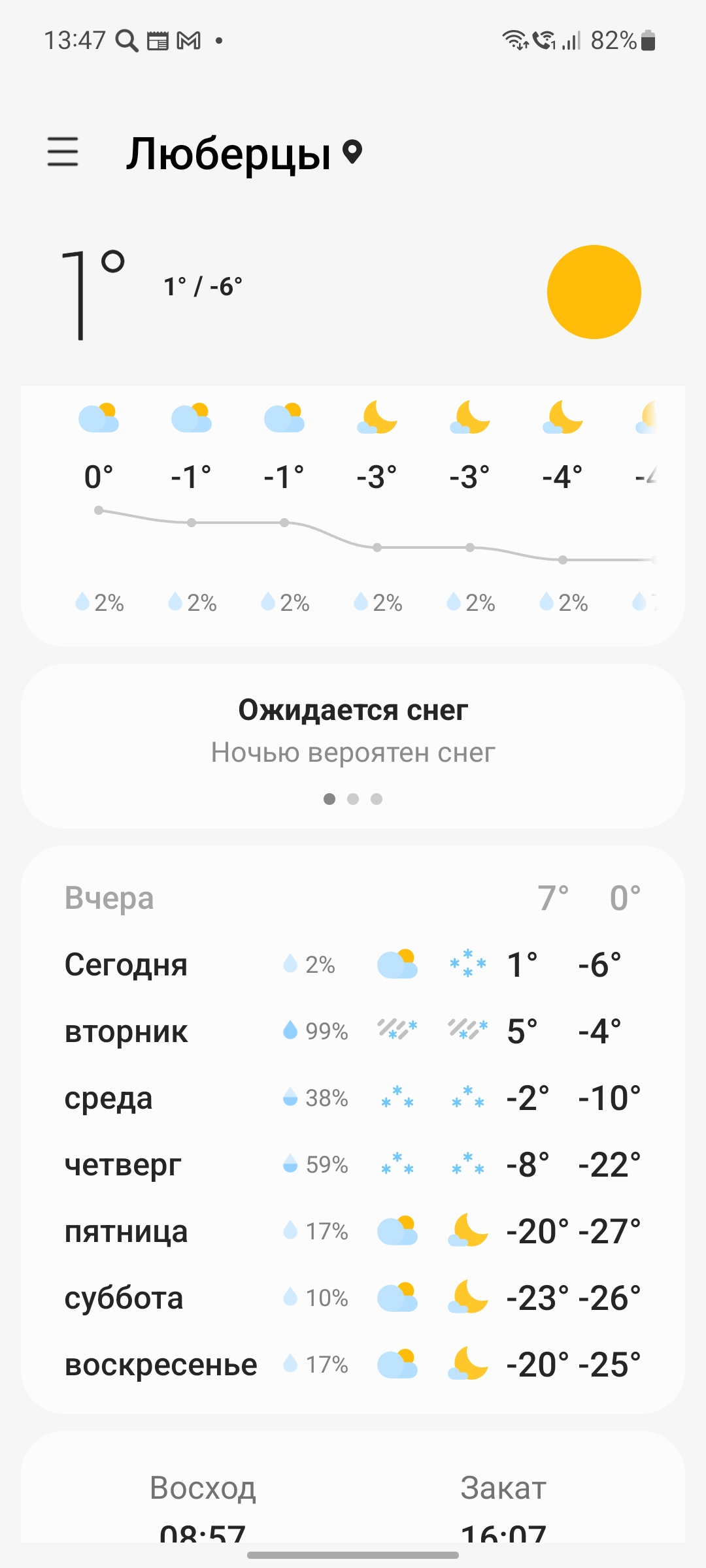
Task: Tap the Вчера row with 7° and 0°
Action: [353, 898]
